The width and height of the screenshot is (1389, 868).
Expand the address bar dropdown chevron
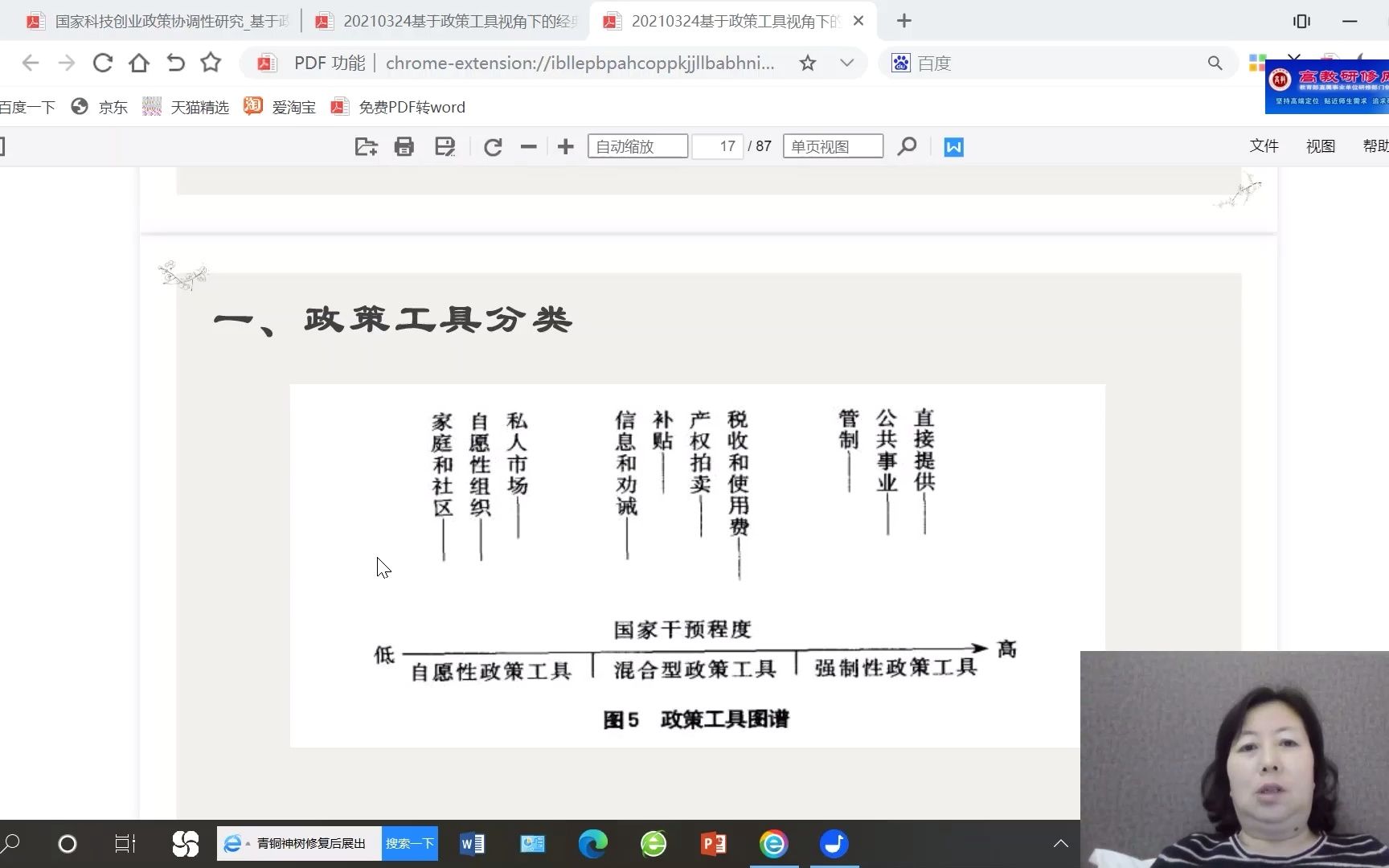(x=846, y=63)
